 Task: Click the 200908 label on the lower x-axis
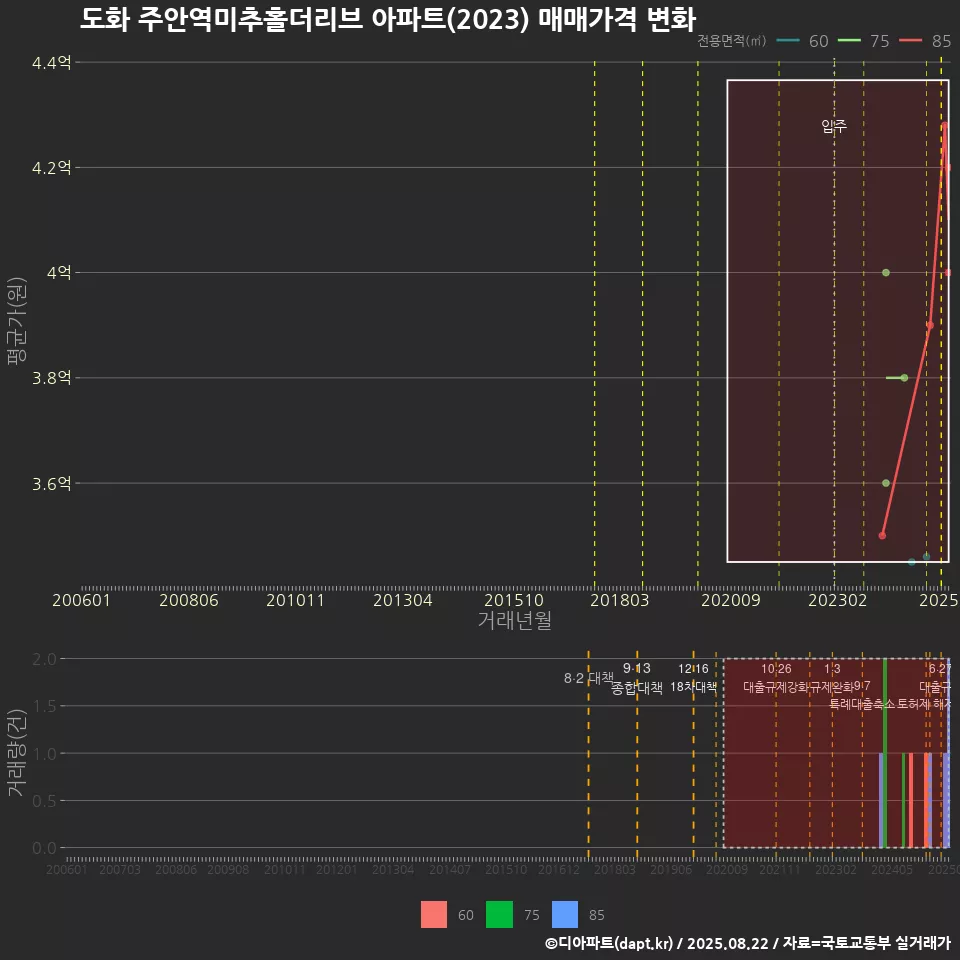[x=228, y=869]
